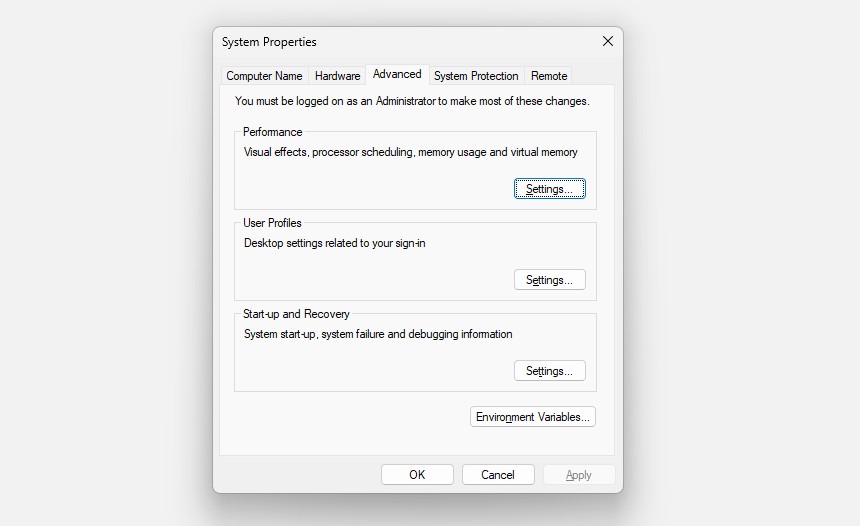Viewport: 860px width, 526px height.
Task: Close the System Properties dialog
Action: tap(608, 41)
